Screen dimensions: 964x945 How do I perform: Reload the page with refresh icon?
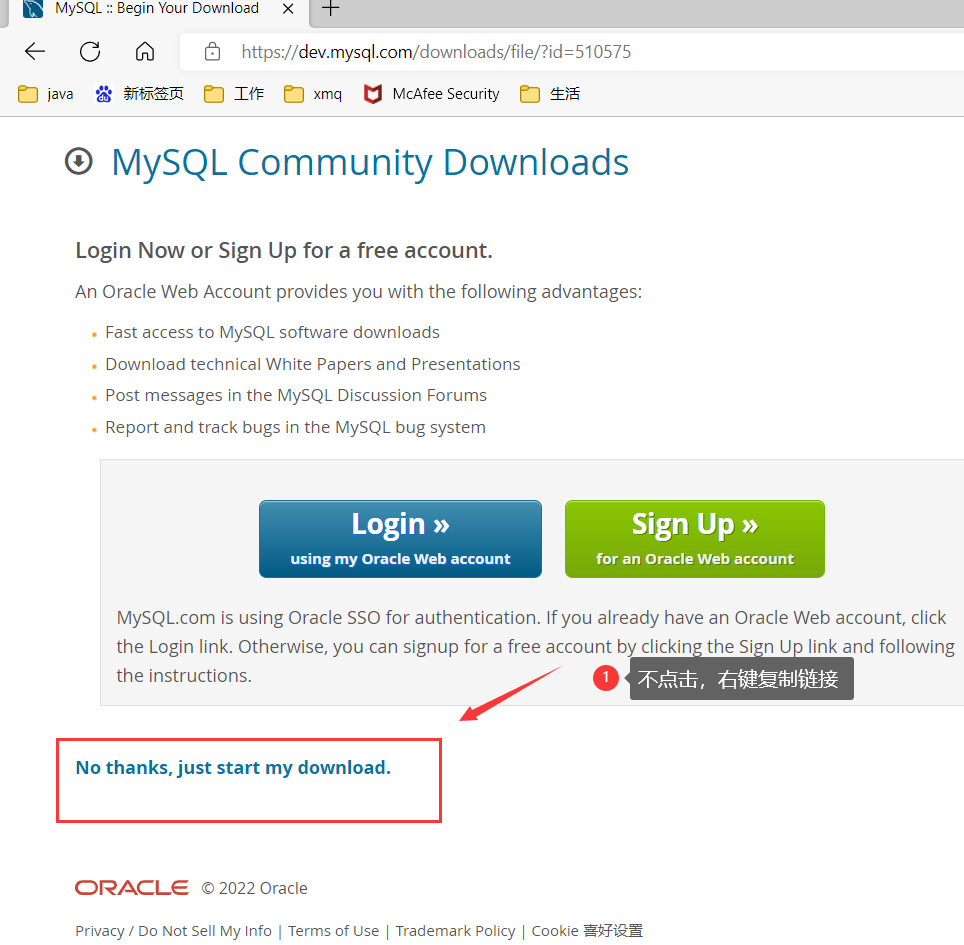coord(90,51)
